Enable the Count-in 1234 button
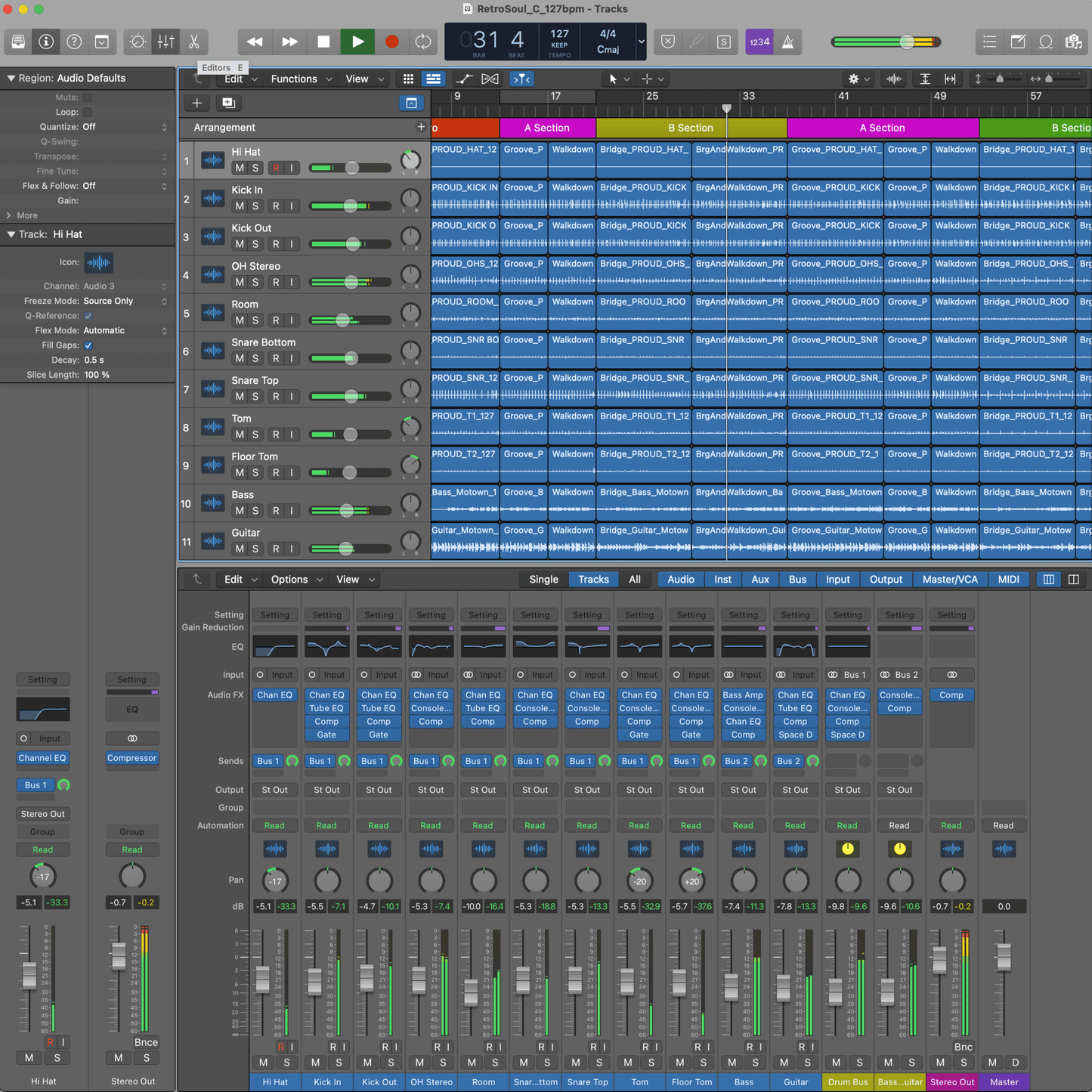1092x1092 pixels. (759, 42)
